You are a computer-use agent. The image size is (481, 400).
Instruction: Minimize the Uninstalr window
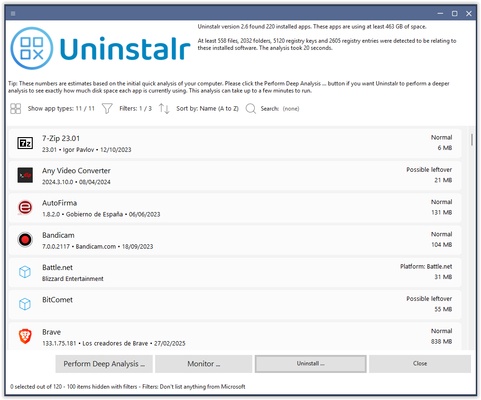tap(440, 14)
